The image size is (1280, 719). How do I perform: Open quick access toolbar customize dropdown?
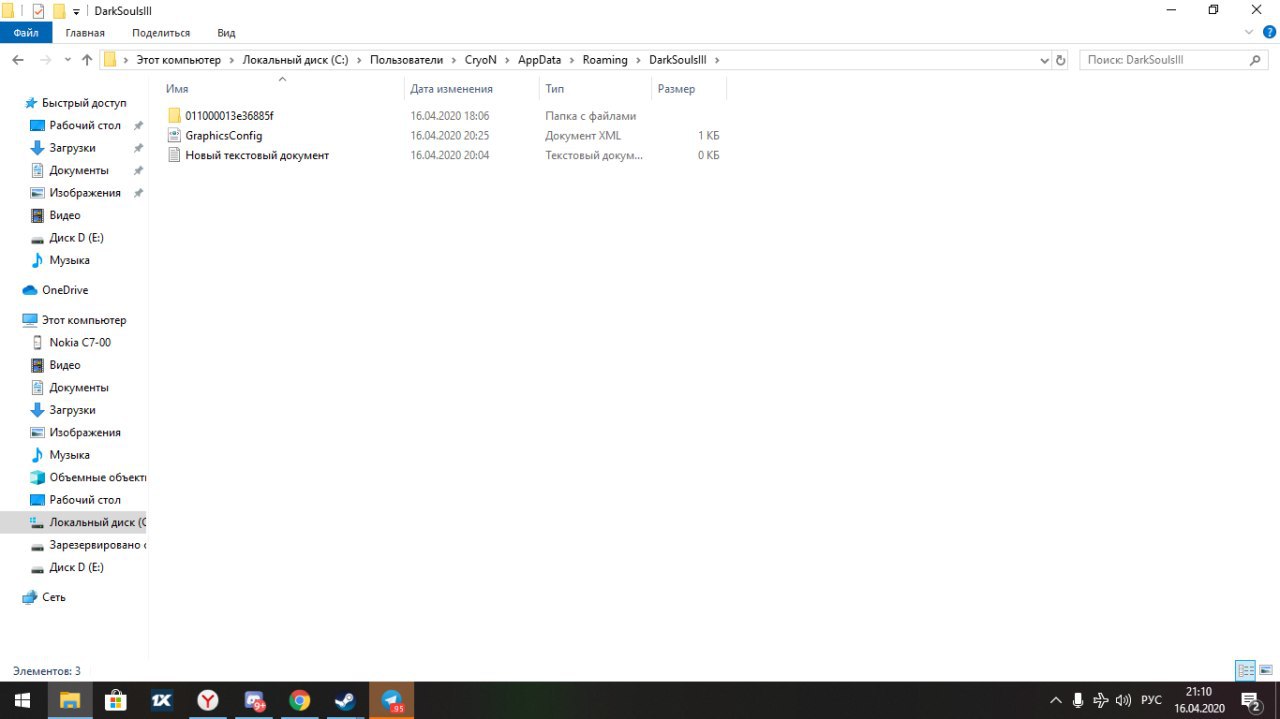[76, 11]
